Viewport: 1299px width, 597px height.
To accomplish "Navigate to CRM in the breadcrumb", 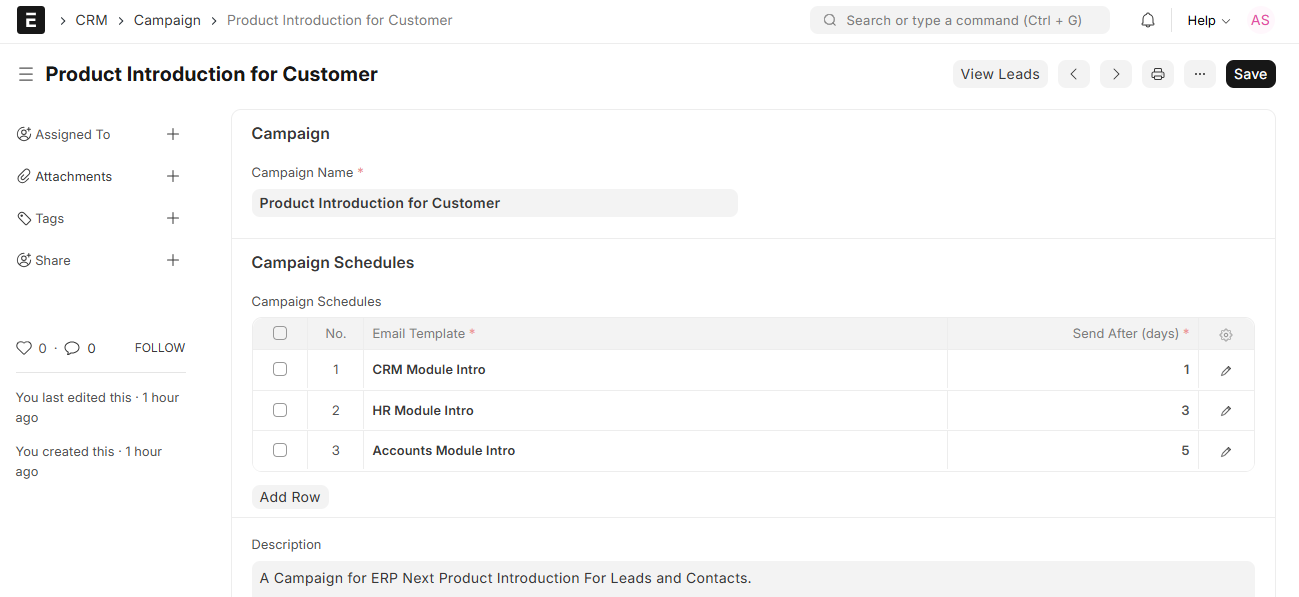I will tap(91, 20).
